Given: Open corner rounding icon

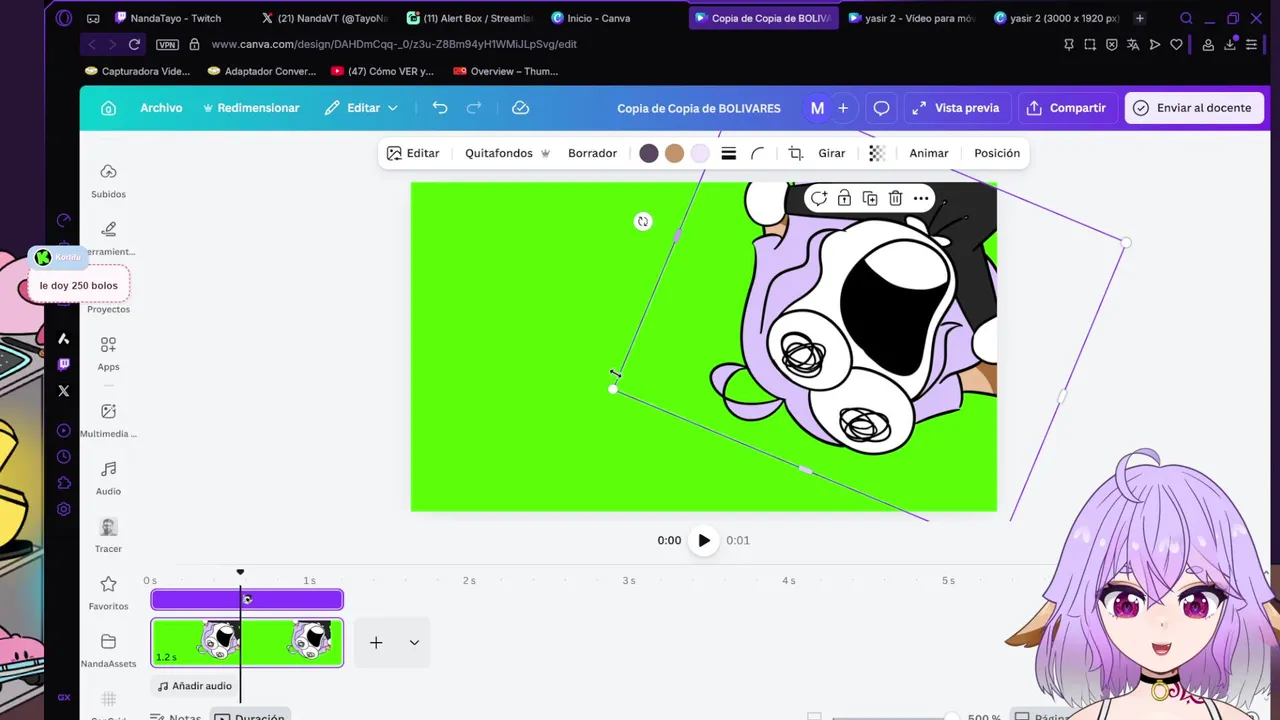Looking at the screenshot, I should click(758, 153).
